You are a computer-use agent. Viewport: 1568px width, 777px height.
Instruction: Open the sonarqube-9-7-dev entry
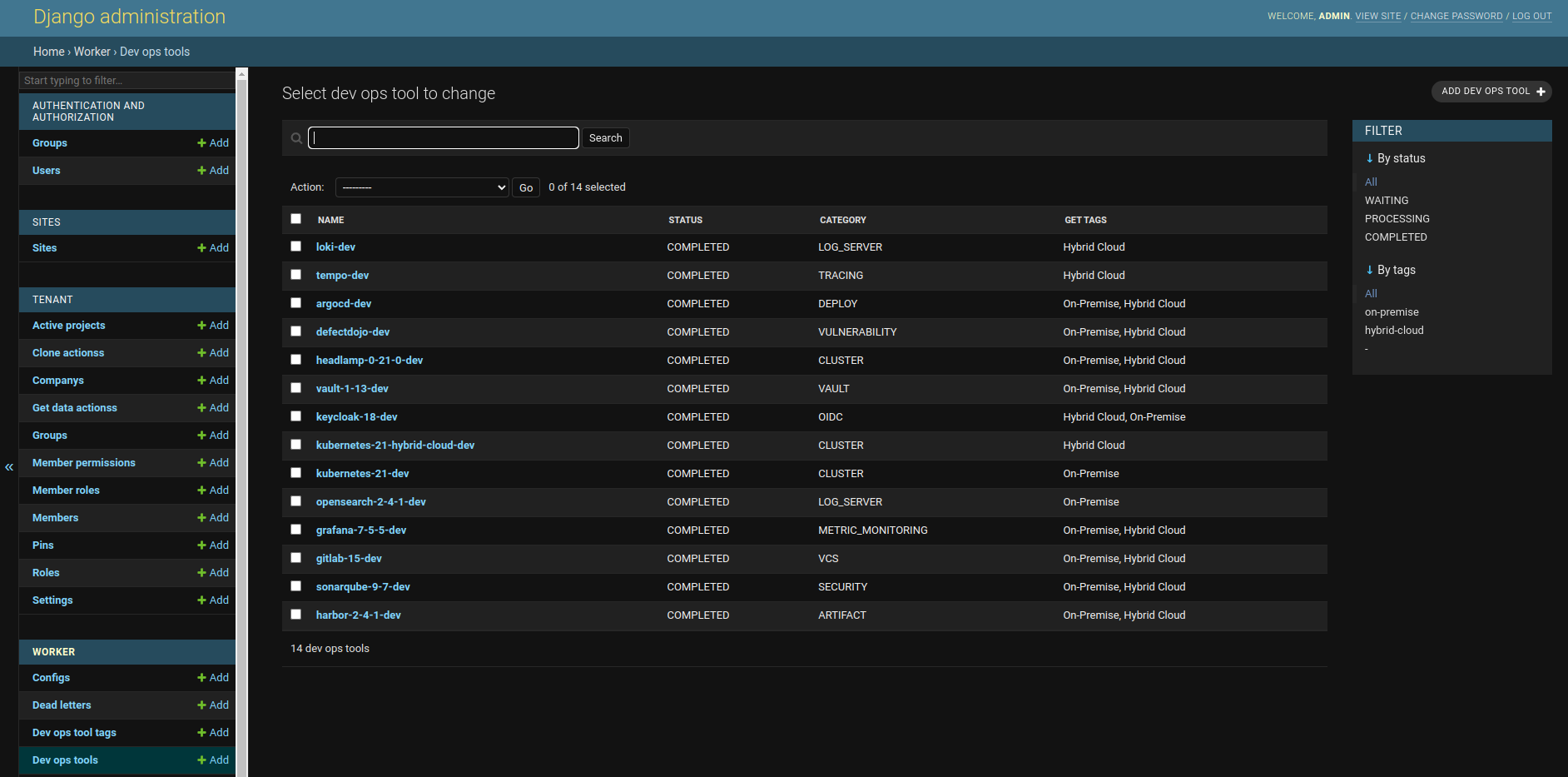363,587
